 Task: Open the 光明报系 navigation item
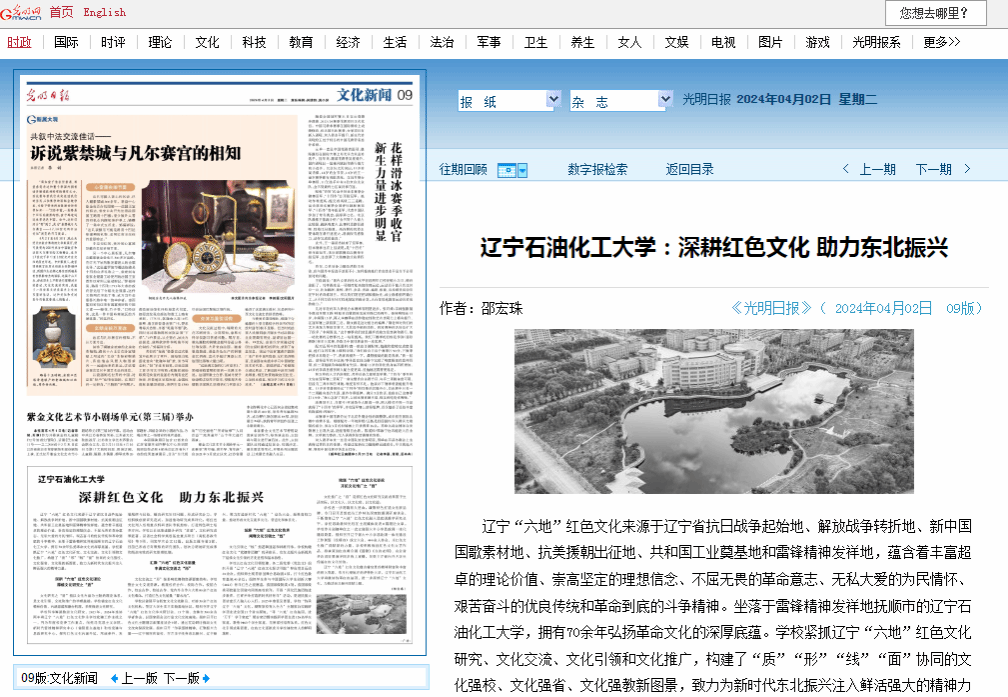876,42
